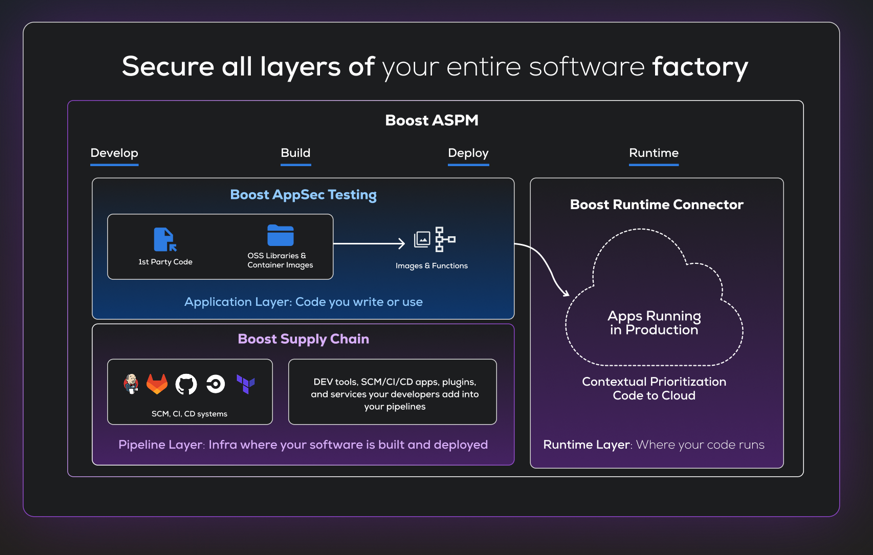
Task: Click the Boost Runtime Connector title
Action: point(656,204)
